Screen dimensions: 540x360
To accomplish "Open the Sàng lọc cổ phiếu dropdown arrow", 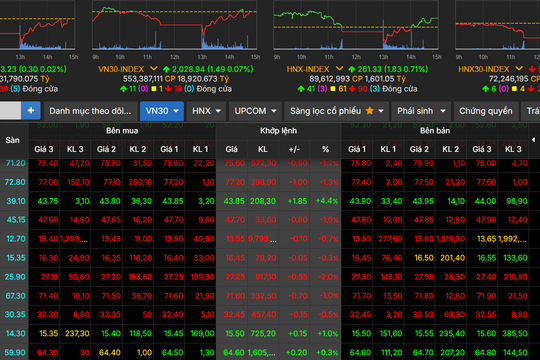I will tap(381, 111).
